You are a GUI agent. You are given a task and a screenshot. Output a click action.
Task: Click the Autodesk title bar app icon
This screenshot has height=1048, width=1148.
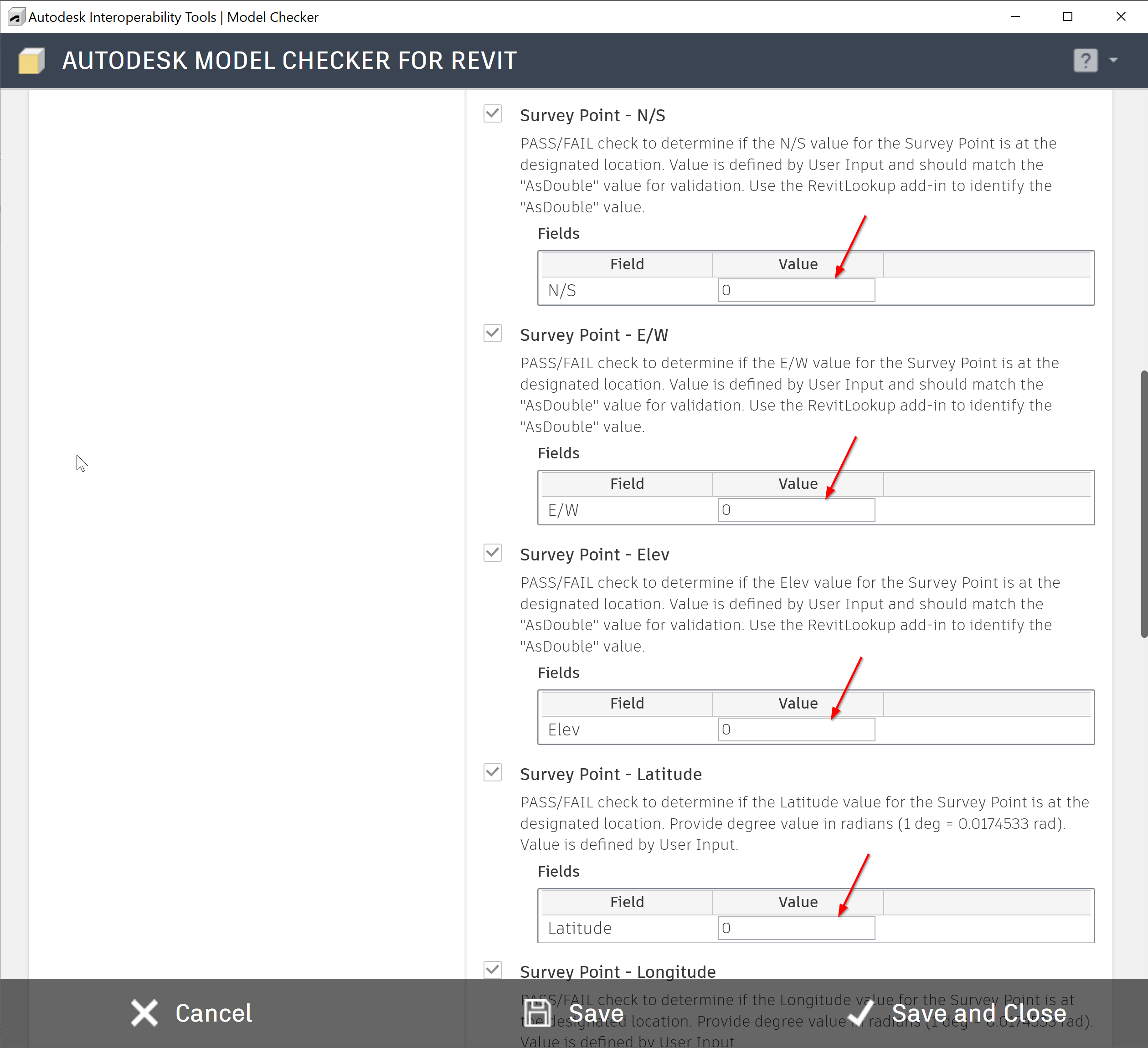[16, 17]
